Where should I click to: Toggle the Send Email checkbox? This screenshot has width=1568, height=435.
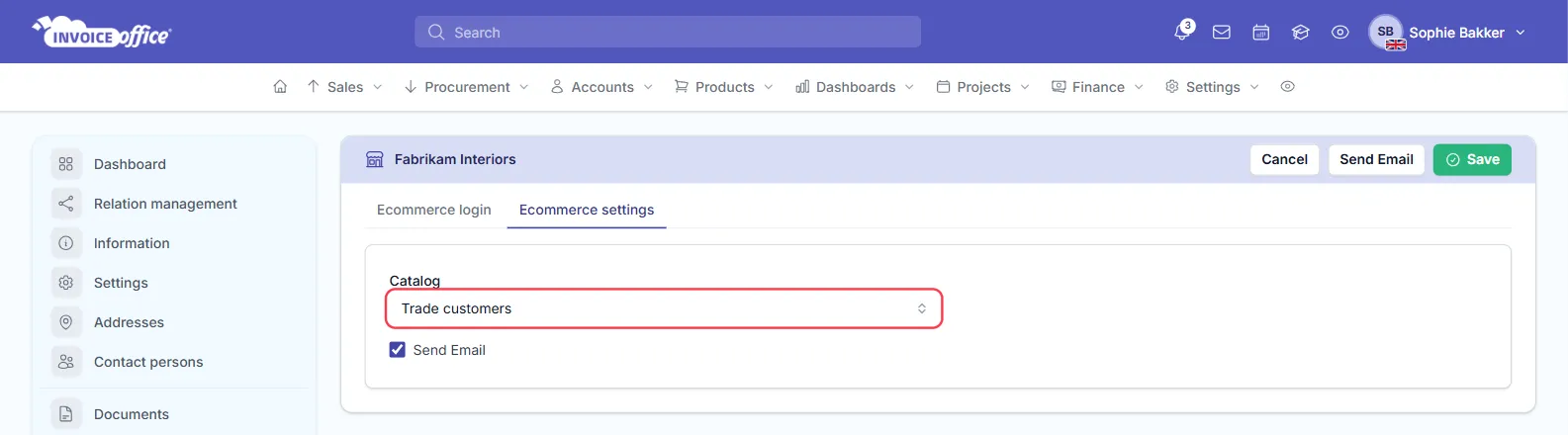398,350
